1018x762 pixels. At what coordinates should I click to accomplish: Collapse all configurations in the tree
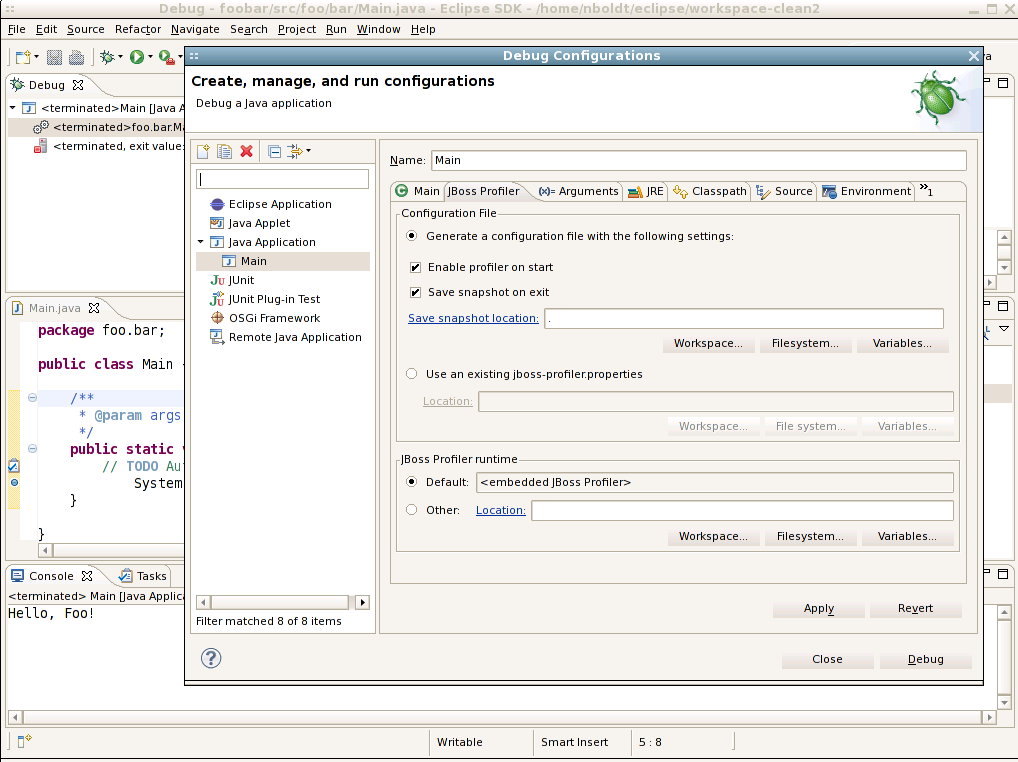click(275, 151)
